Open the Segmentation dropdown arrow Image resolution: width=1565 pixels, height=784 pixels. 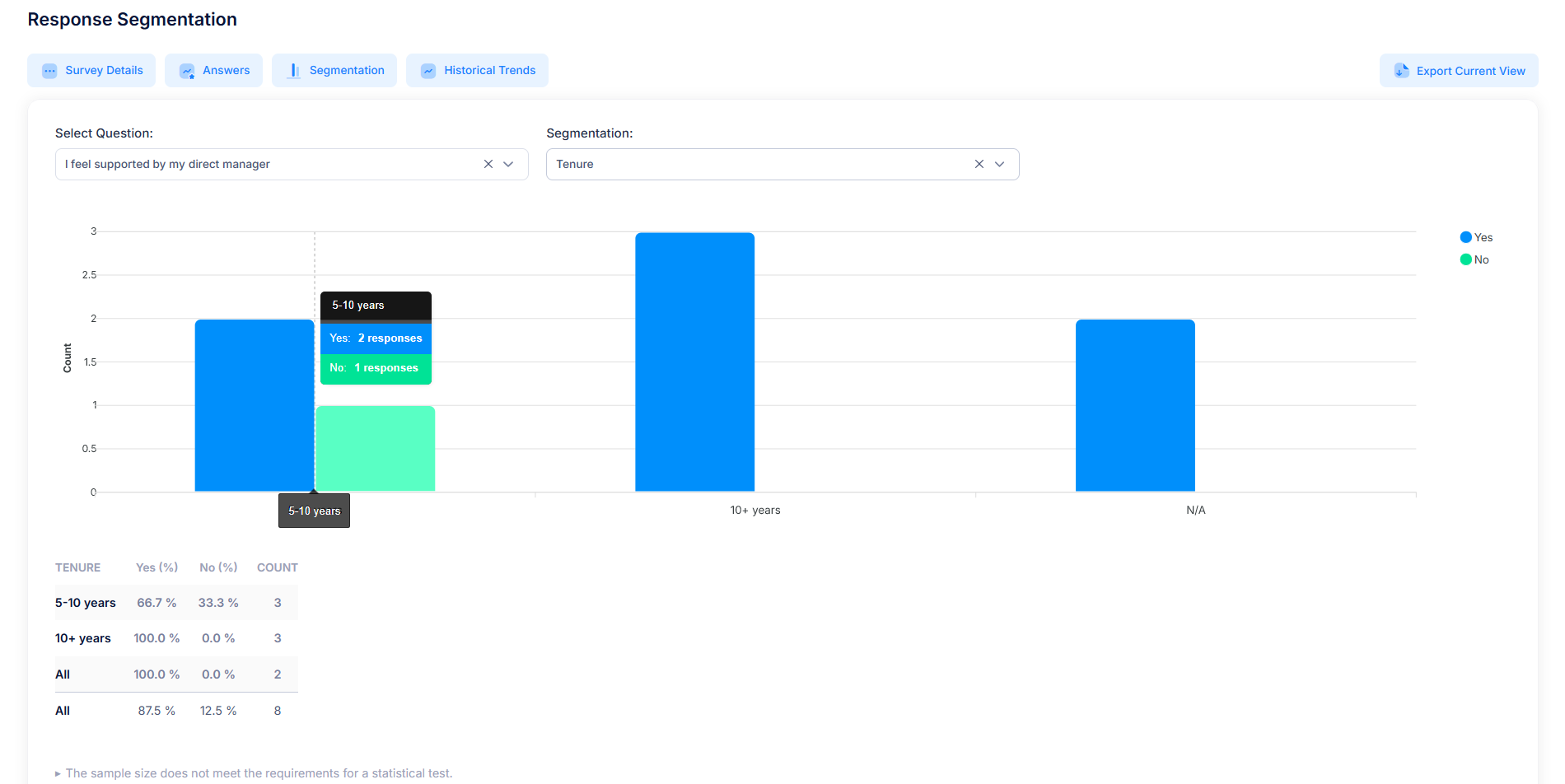[999, 164]
